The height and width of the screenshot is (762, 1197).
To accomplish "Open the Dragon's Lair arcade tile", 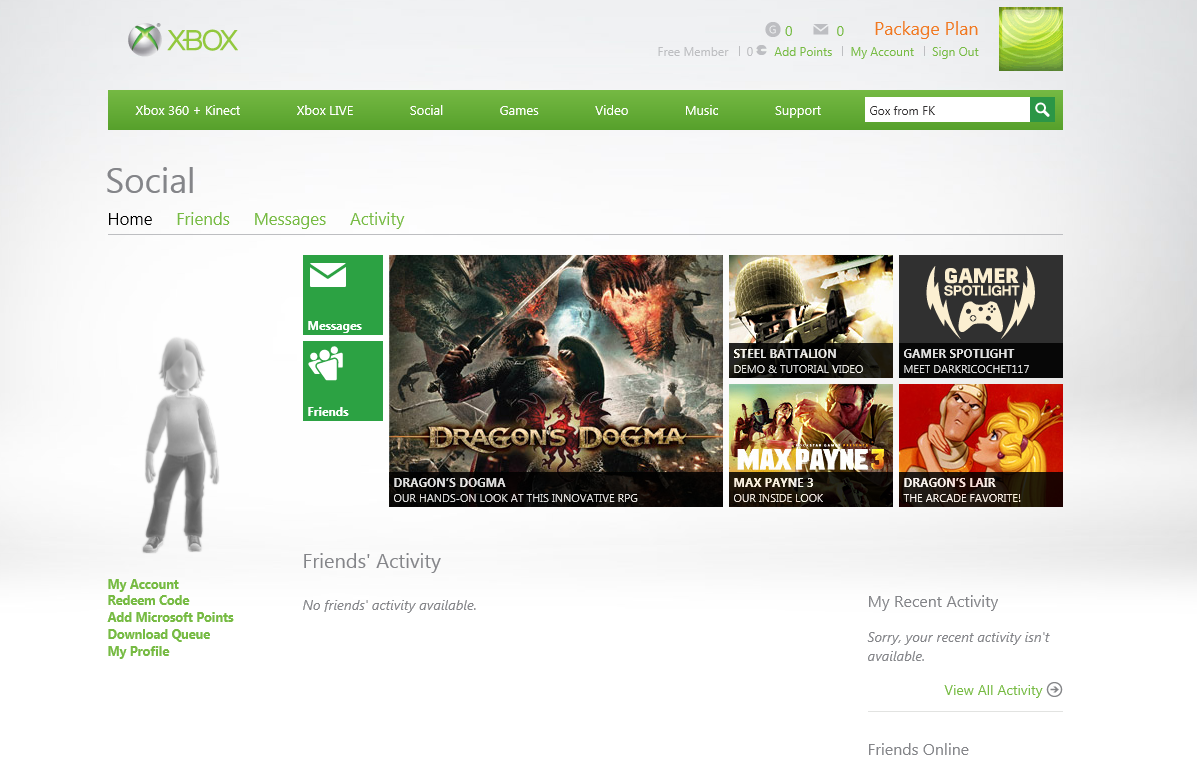I will point(981,445).
